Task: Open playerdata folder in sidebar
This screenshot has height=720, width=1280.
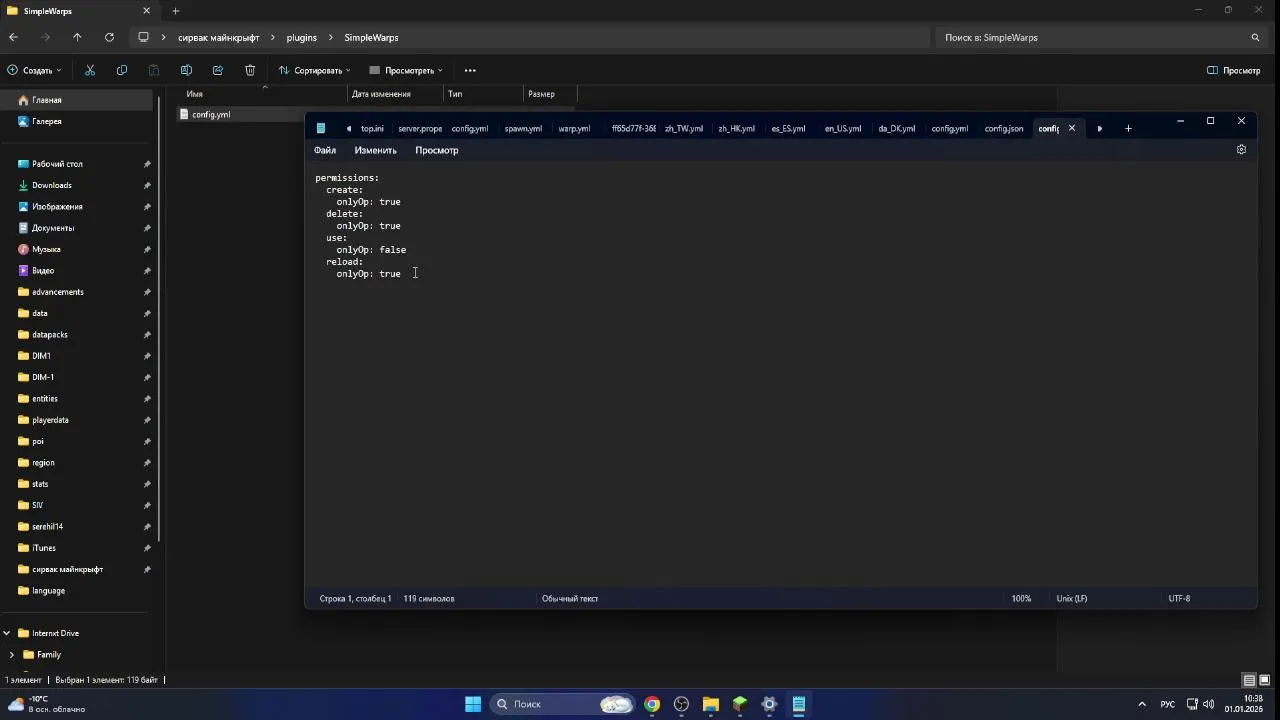Action: pyautogui.click(x=50, y=420)
